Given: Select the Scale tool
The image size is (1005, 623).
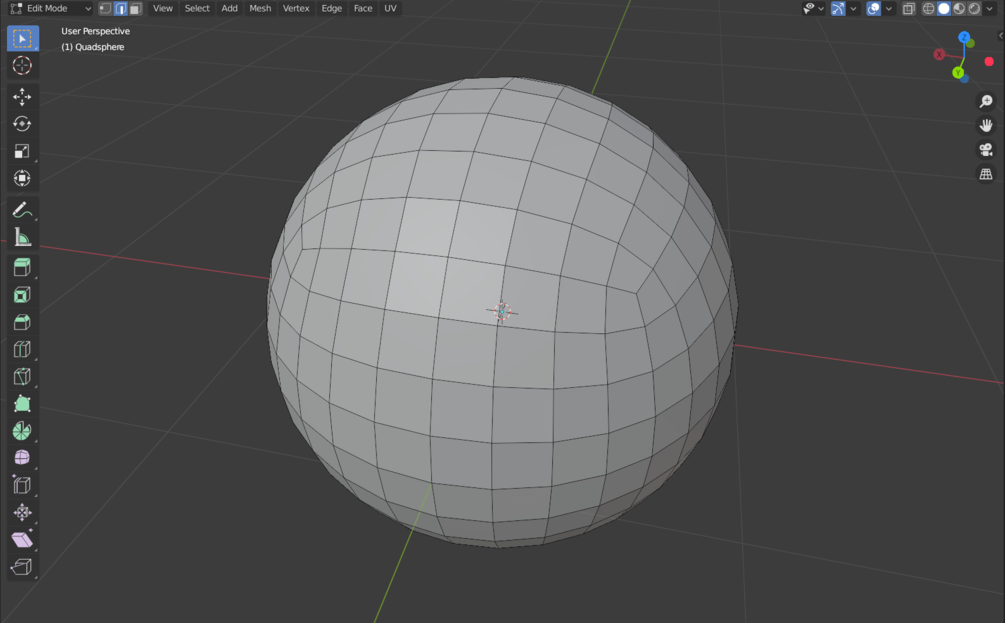Looking at the screenshot, I should coord(22,150).
